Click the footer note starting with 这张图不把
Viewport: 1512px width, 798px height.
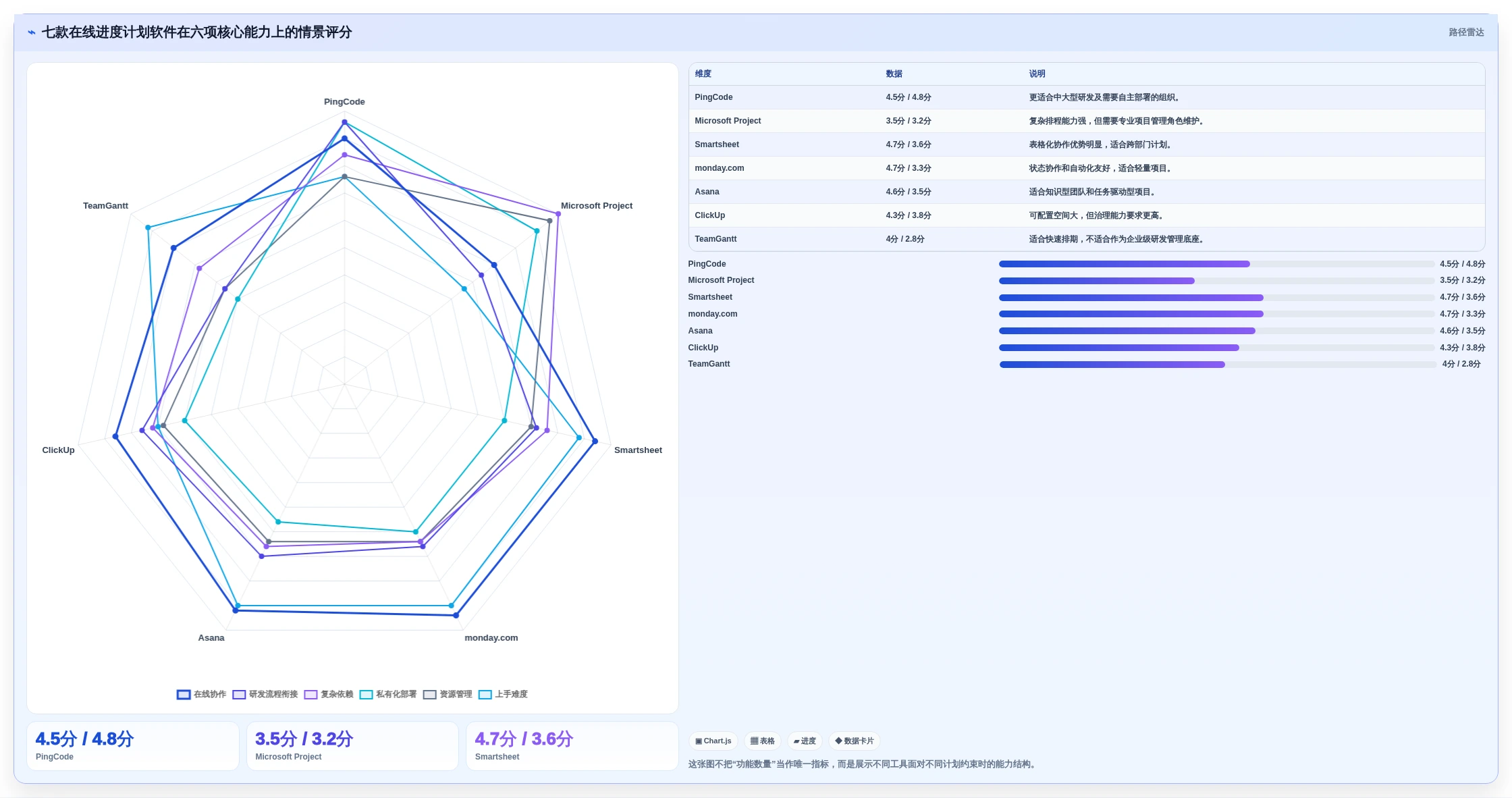[863, 764]
